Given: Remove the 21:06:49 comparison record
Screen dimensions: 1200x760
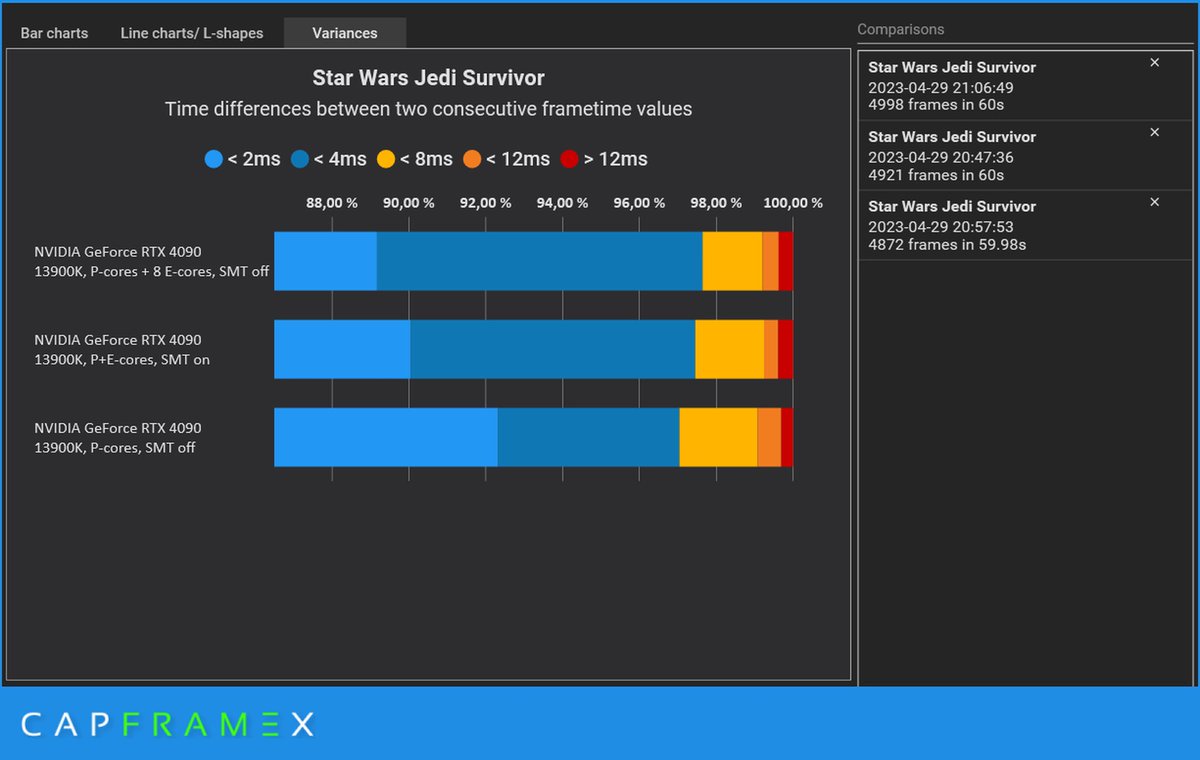Looking at the screenshot, I should (x=1154, y=63).
